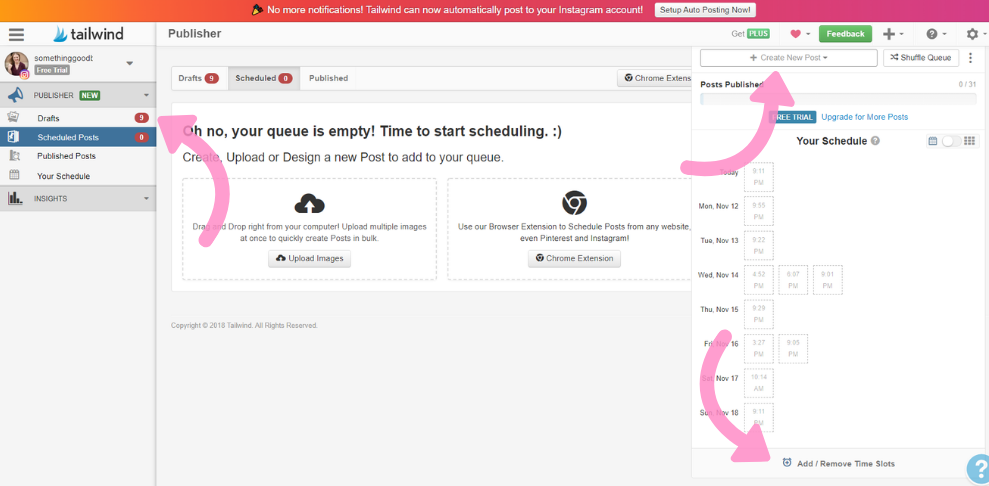Viewport: 989px width, 486px height.
Task: Click the Free Trial label under username
Action: (52, 70)
